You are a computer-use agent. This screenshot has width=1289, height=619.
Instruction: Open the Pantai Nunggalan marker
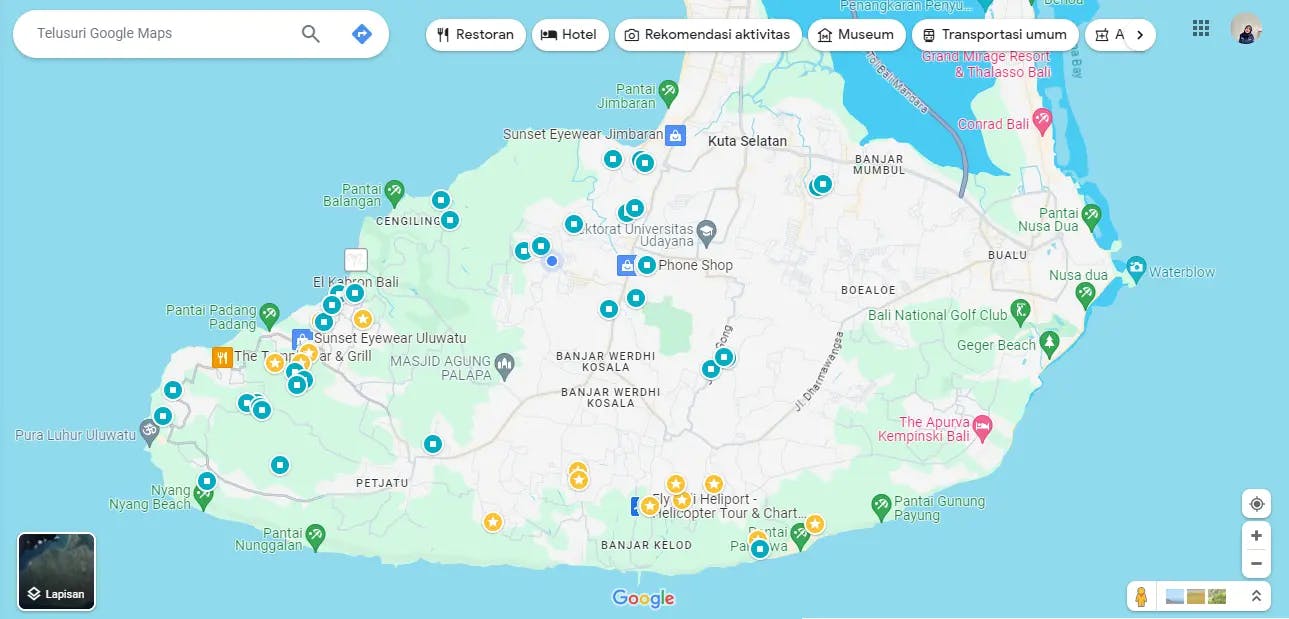click(315, 536)
